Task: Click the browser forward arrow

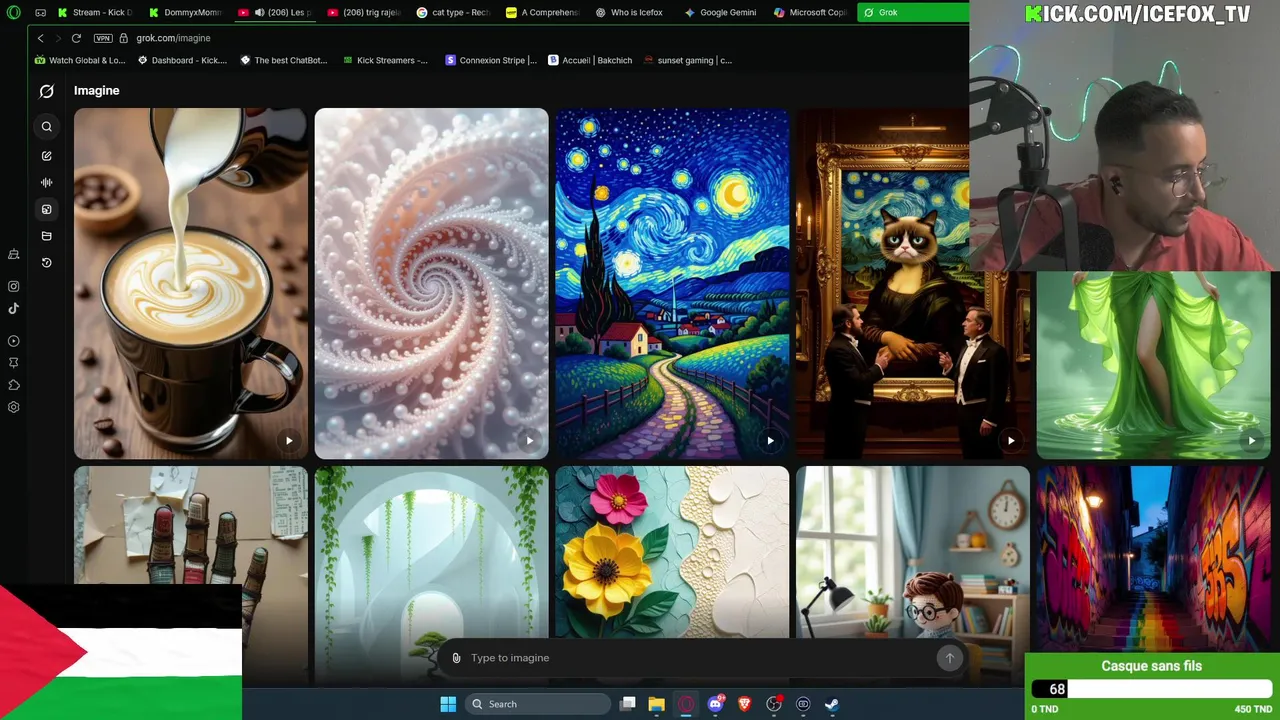Action: coord(57,38)
